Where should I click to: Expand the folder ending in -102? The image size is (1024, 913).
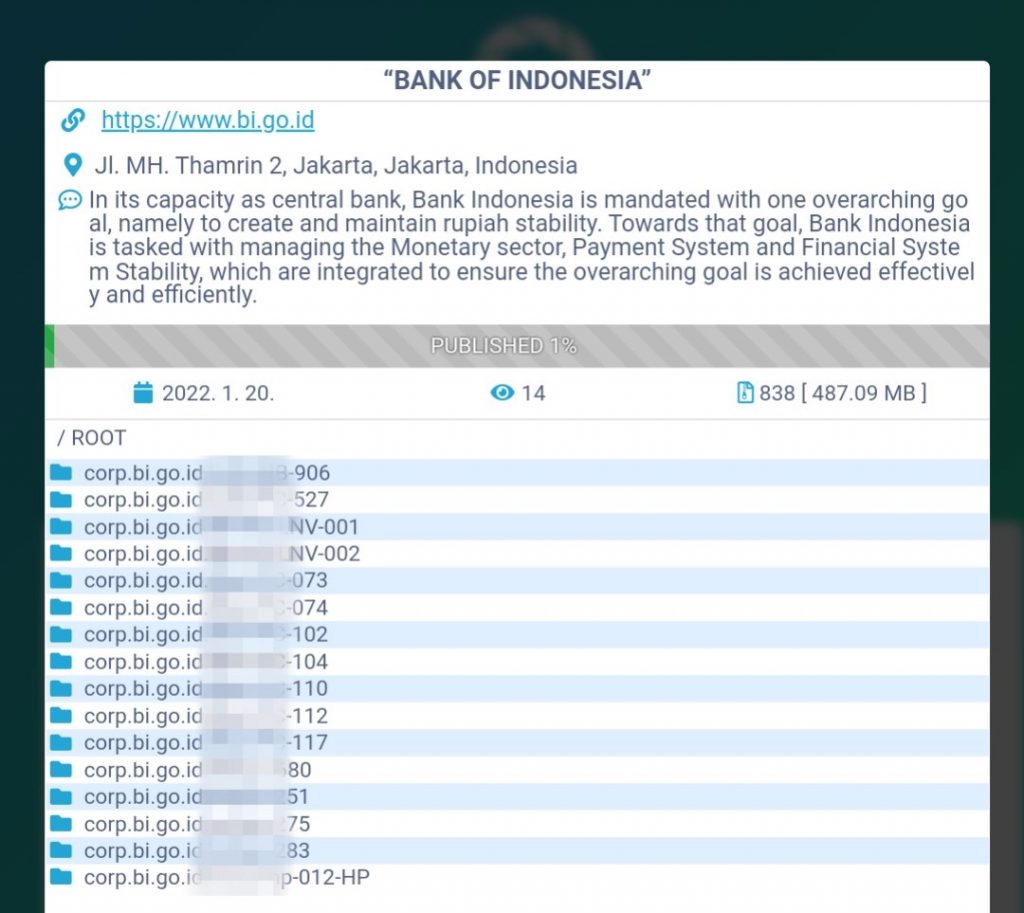(205, 635)
